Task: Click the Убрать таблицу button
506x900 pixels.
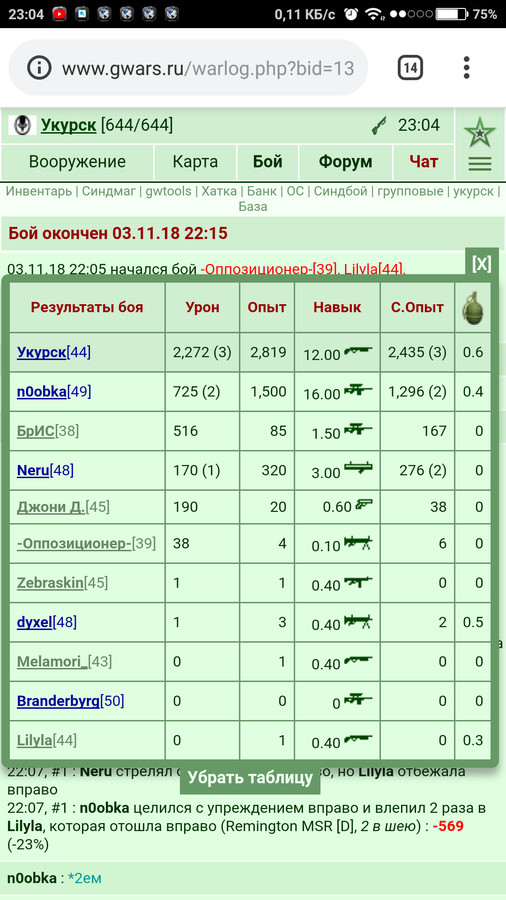Action: (250, 778)
